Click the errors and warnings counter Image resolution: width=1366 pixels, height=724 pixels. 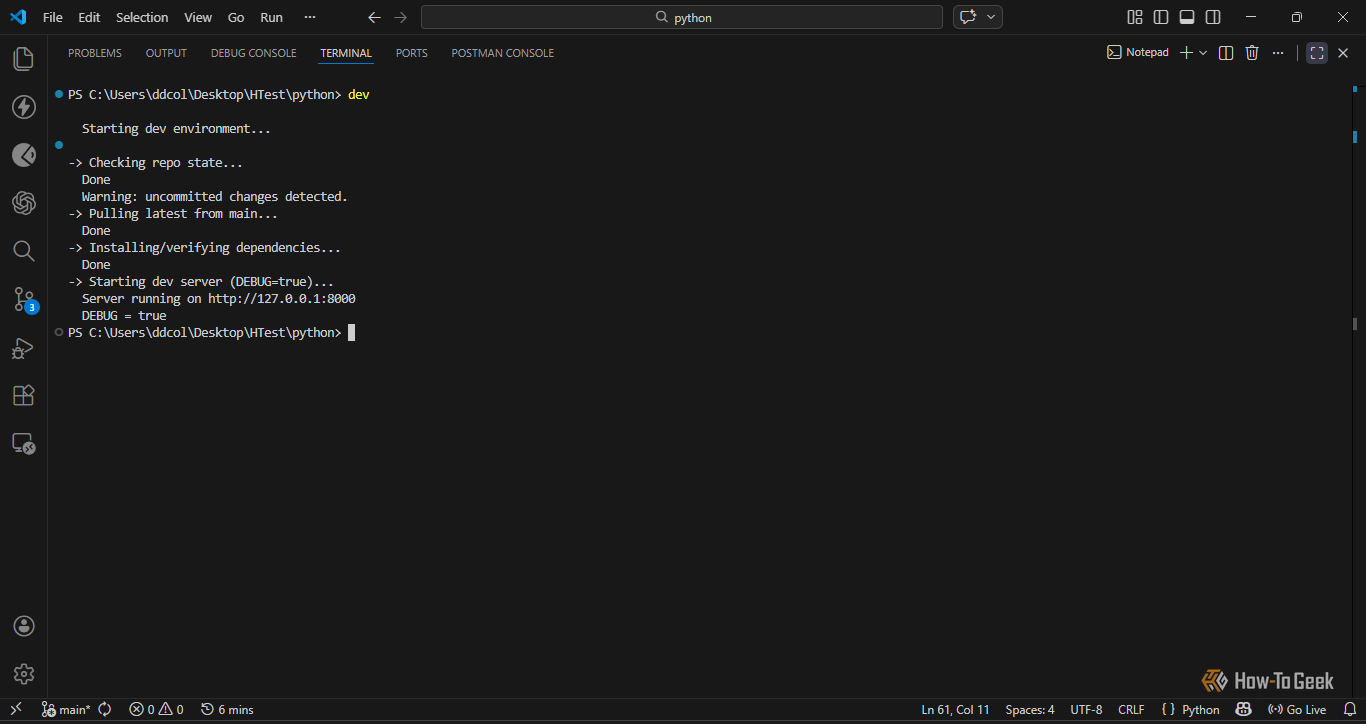pos(156,710)
